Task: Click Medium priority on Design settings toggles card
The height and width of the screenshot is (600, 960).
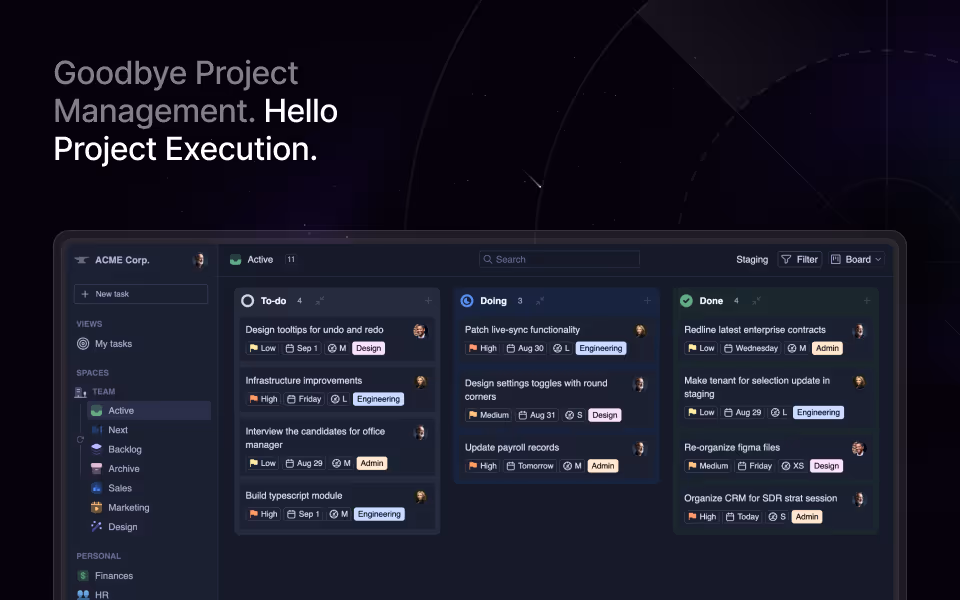Action: pyautogui.click(x=489, y=415)
